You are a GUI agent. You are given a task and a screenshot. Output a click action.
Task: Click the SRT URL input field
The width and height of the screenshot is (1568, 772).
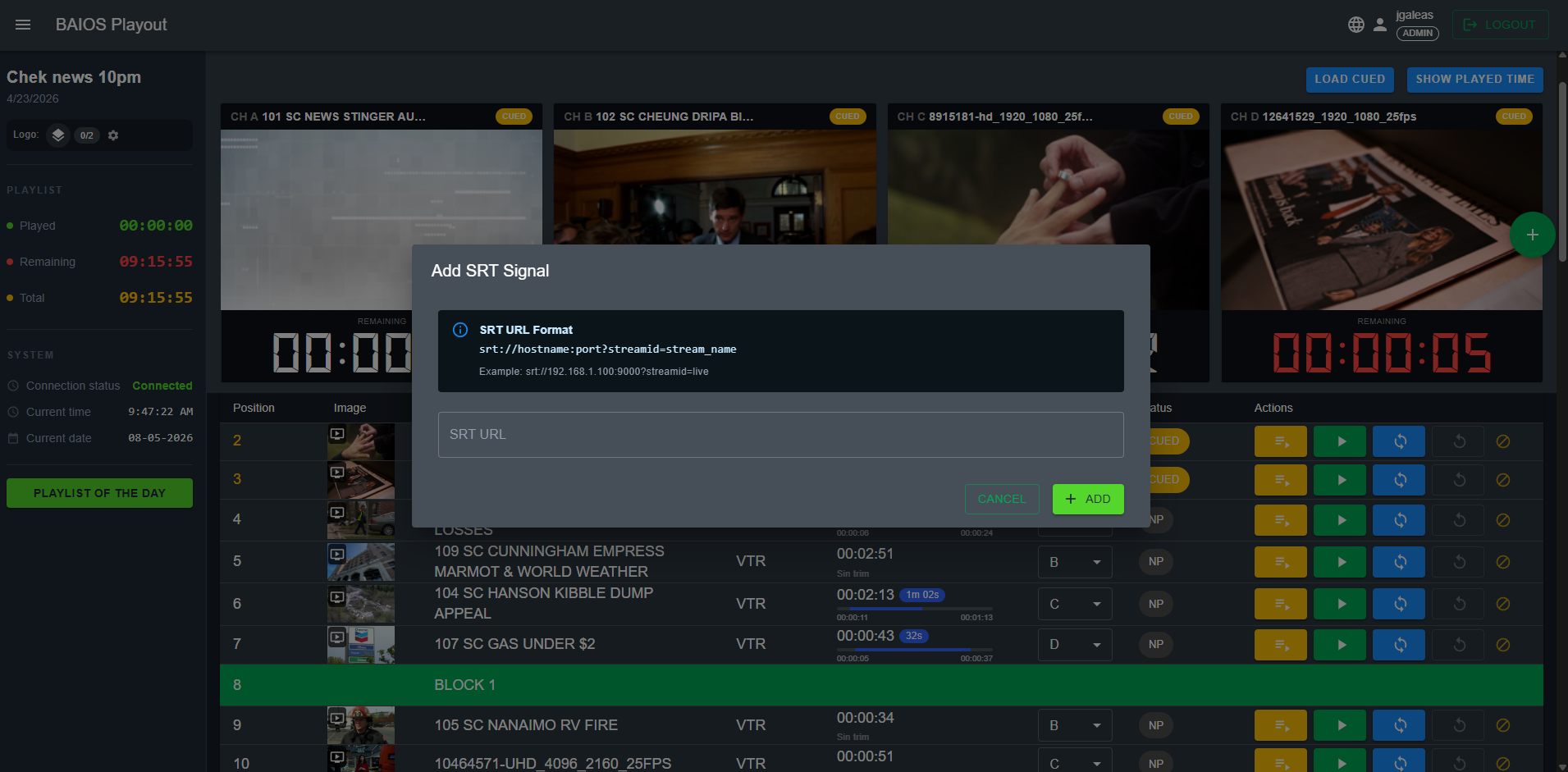point(780,435)
